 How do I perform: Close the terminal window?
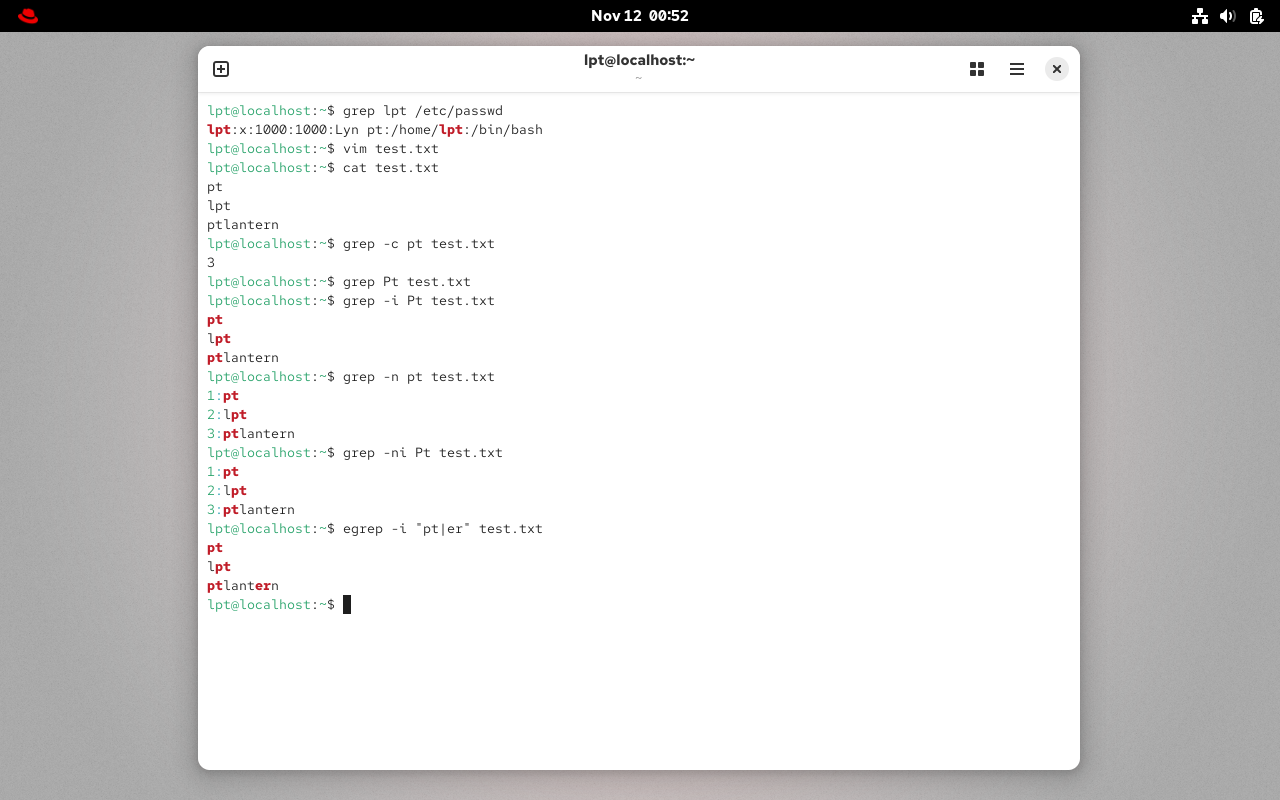pyautogui.click(x=1057, y=69)
